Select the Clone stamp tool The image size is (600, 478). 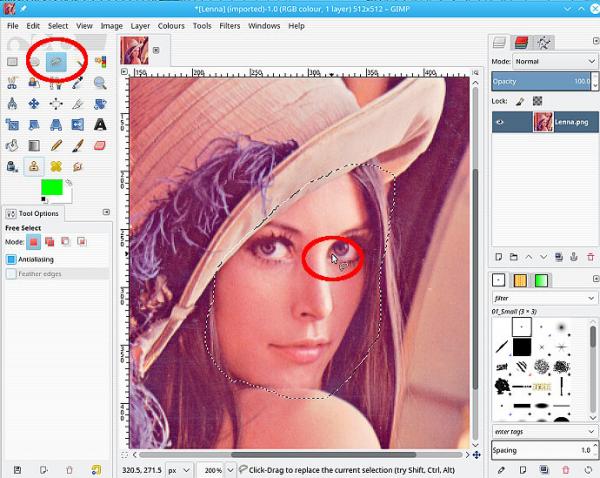click(34, 166)
